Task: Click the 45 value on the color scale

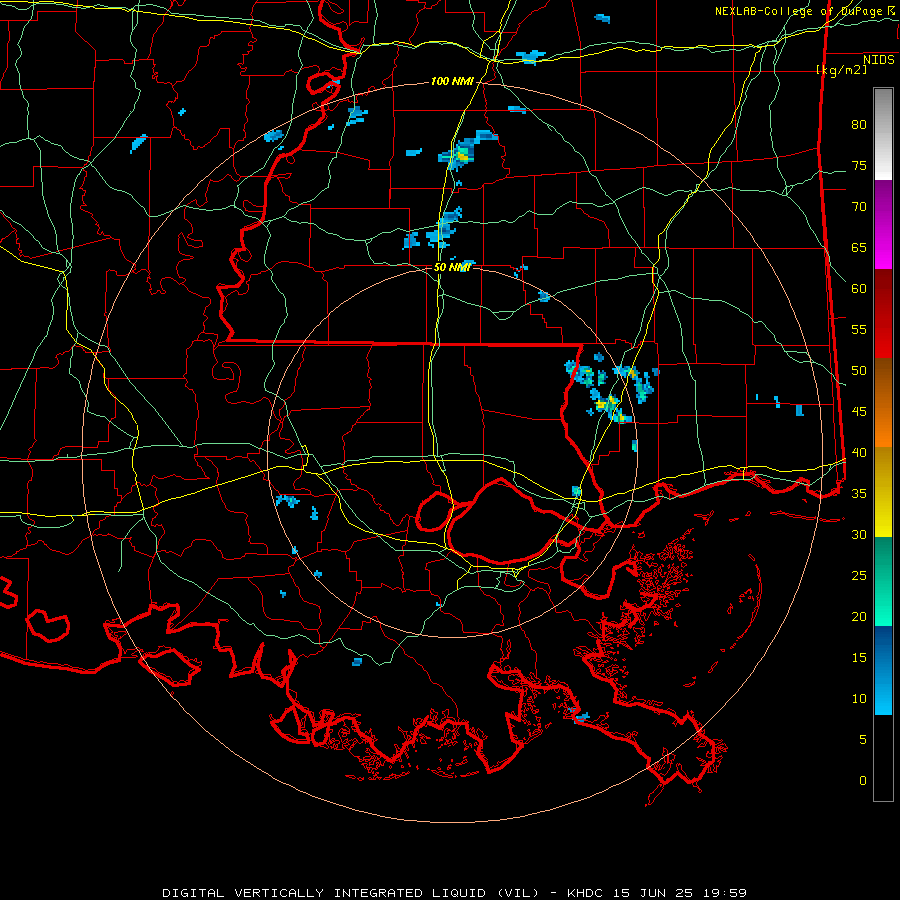Action: [x=859, y=412]
